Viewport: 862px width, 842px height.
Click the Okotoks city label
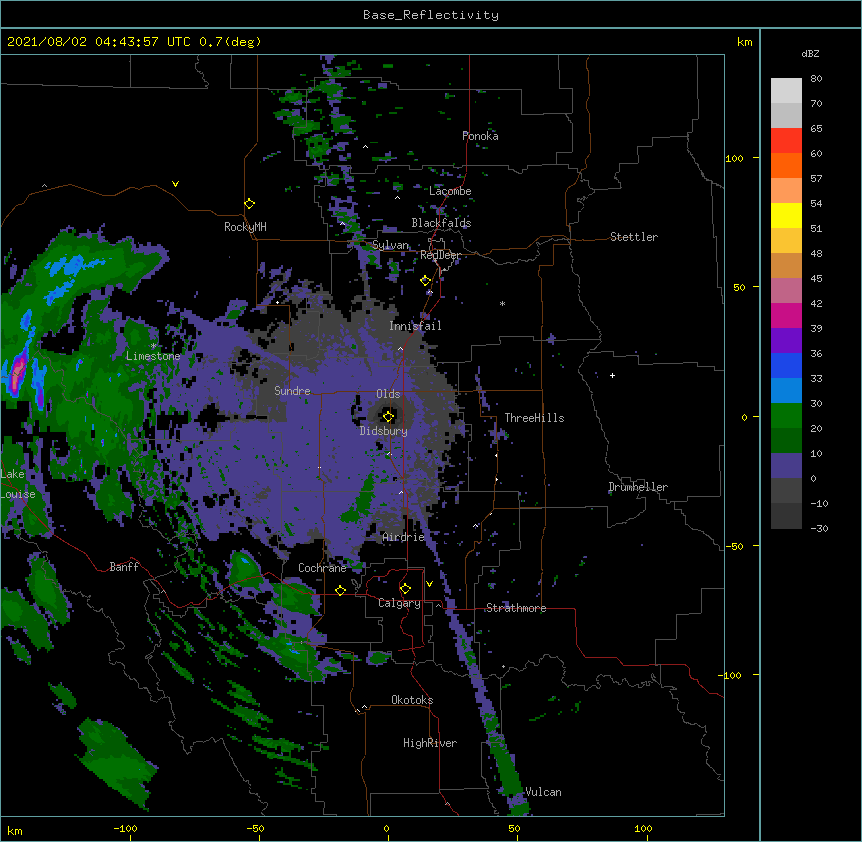[x=412, y=700]
